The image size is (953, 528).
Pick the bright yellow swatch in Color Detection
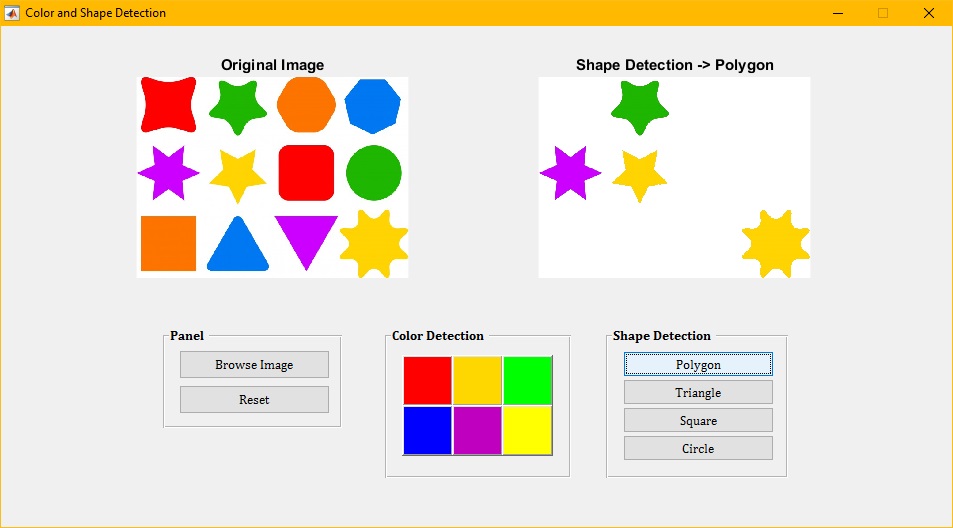coord(527,430)
